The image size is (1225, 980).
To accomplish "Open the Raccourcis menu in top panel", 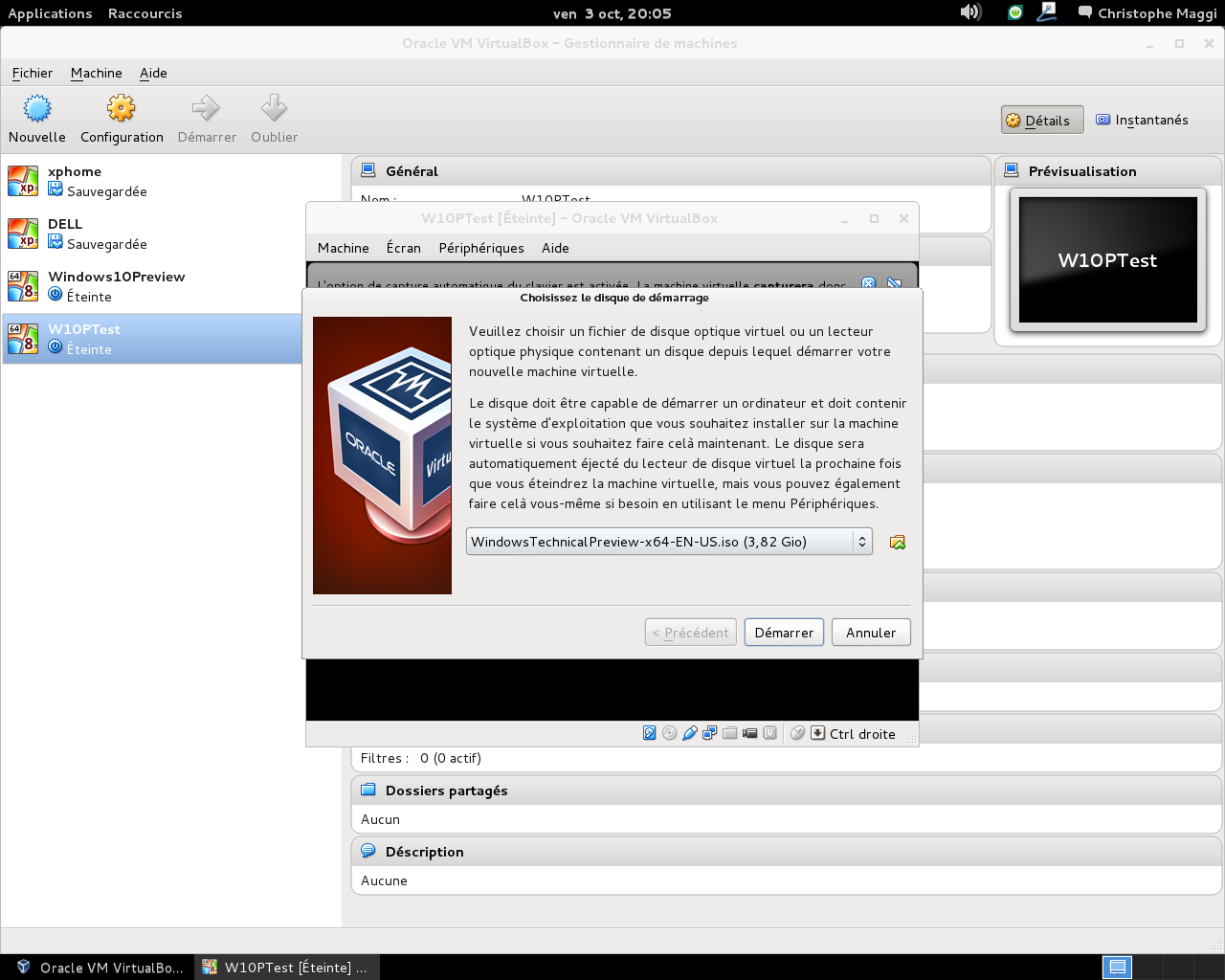I will (145, 13).
